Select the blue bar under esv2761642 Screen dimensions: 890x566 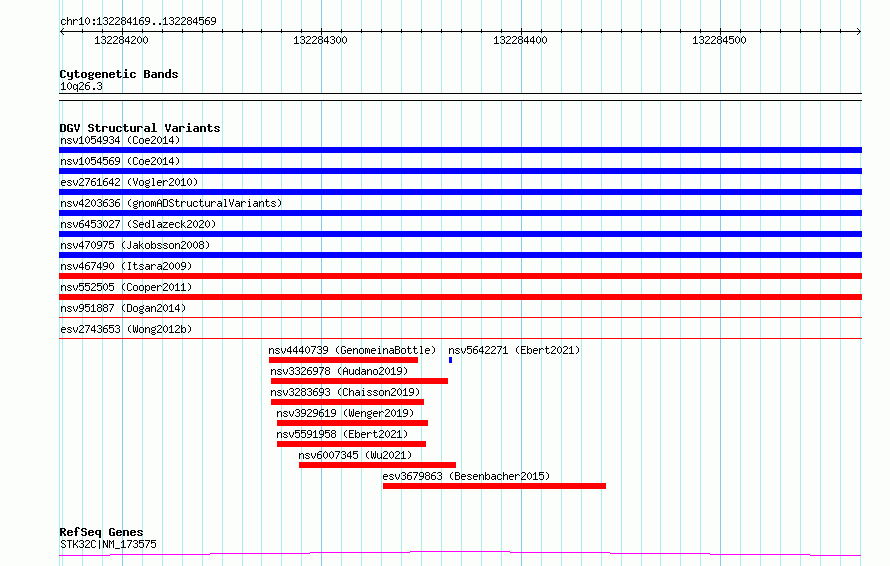click(460, 192)
